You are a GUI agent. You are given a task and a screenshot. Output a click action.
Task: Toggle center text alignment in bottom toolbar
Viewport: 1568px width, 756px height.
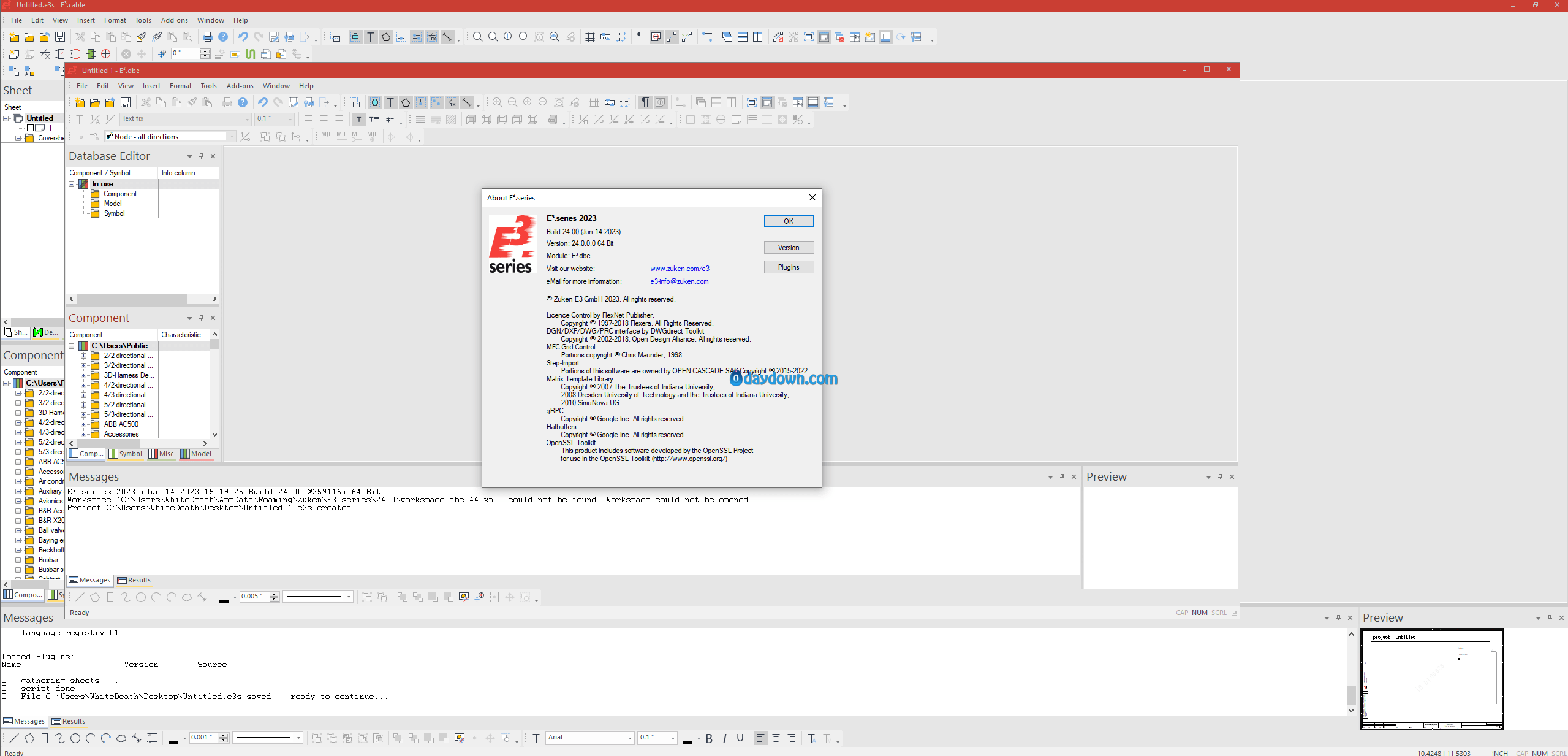[x=776, y=738]
